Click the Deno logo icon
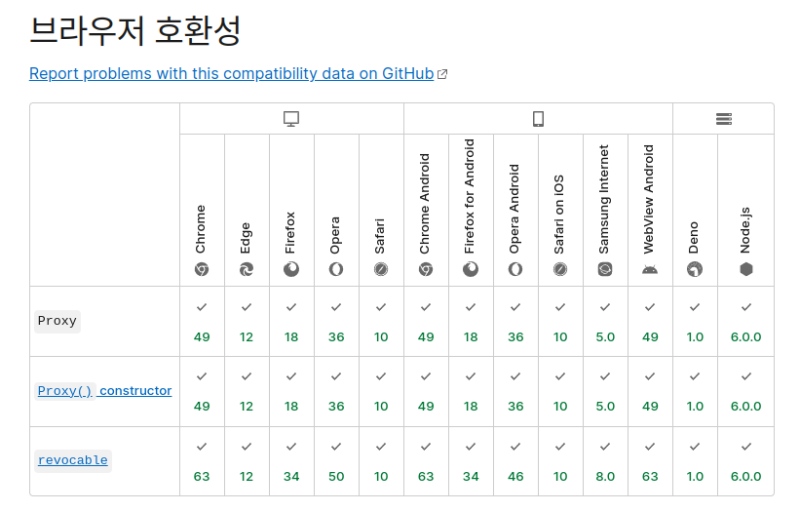The image size is (800, 511). pos(694,270)
